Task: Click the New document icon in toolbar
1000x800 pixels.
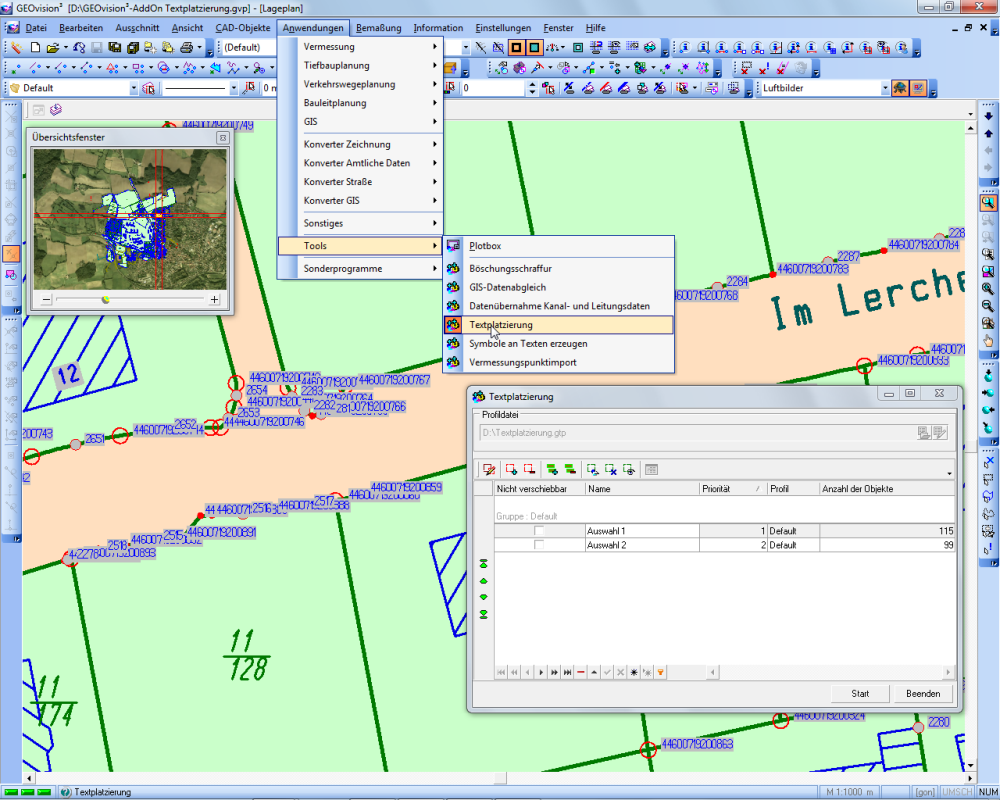Action: click(x=36, y=47)
